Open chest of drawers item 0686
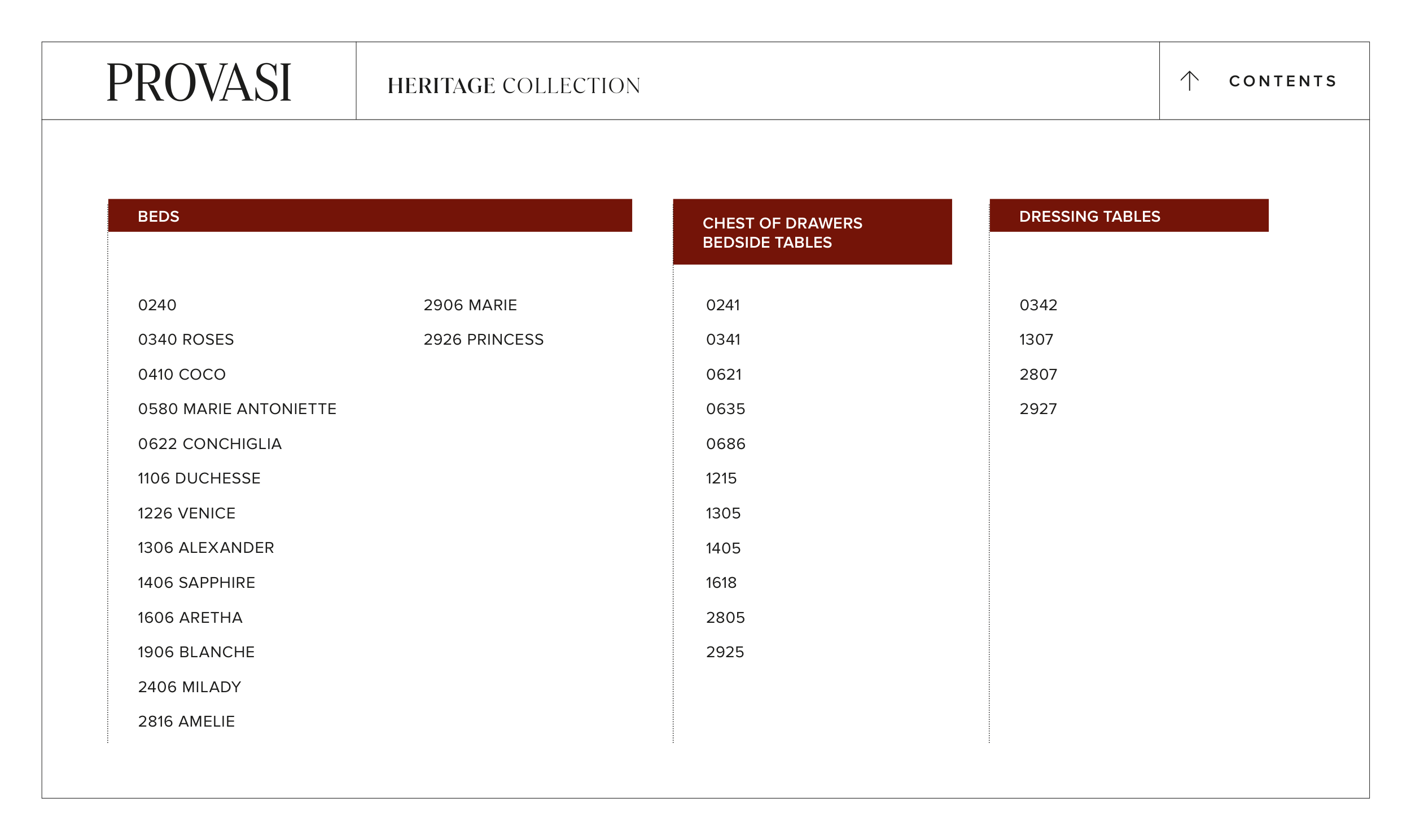The width and height of the screenshot is (1411, 840). coord(725,445)
